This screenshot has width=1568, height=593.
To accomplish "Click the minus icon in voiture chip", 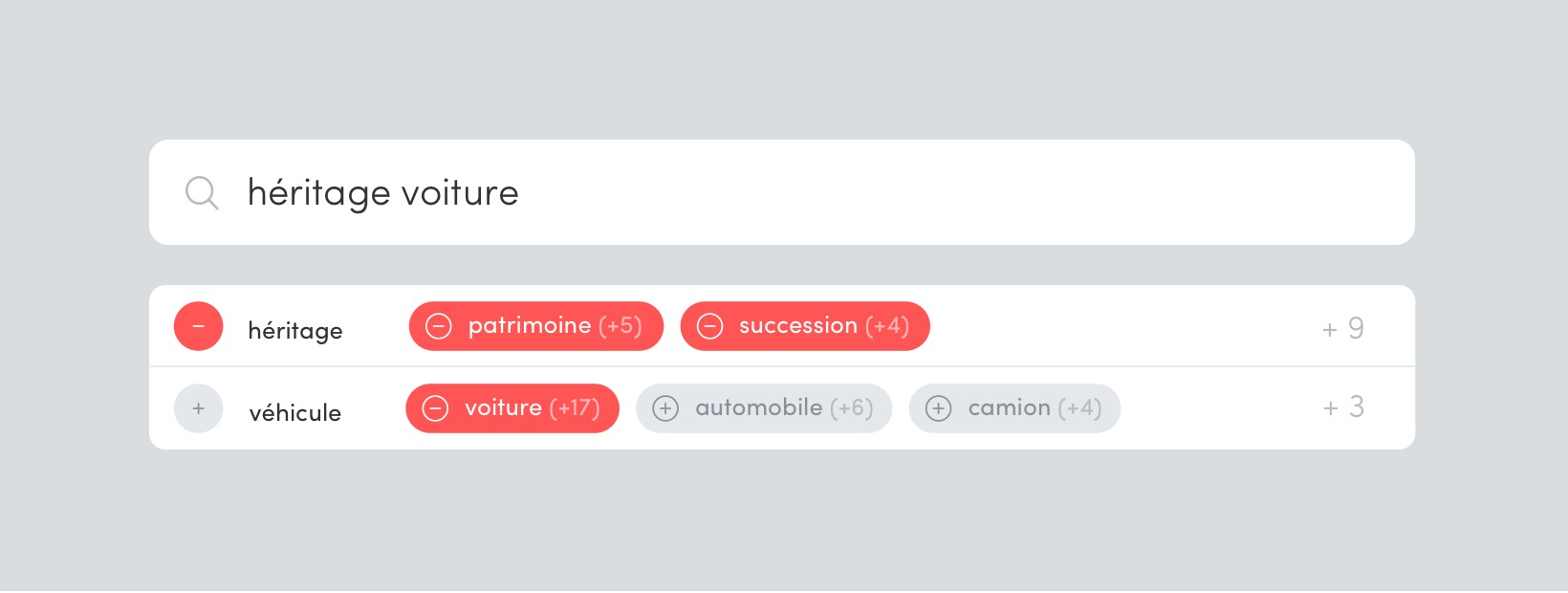I will pos(435,408).
